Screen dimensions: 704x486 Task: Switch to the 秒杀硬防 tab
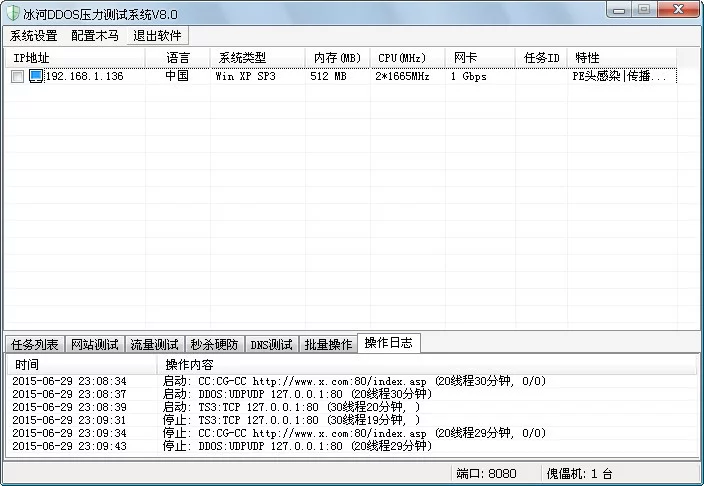pyautogui.click(x=214, y=345)
